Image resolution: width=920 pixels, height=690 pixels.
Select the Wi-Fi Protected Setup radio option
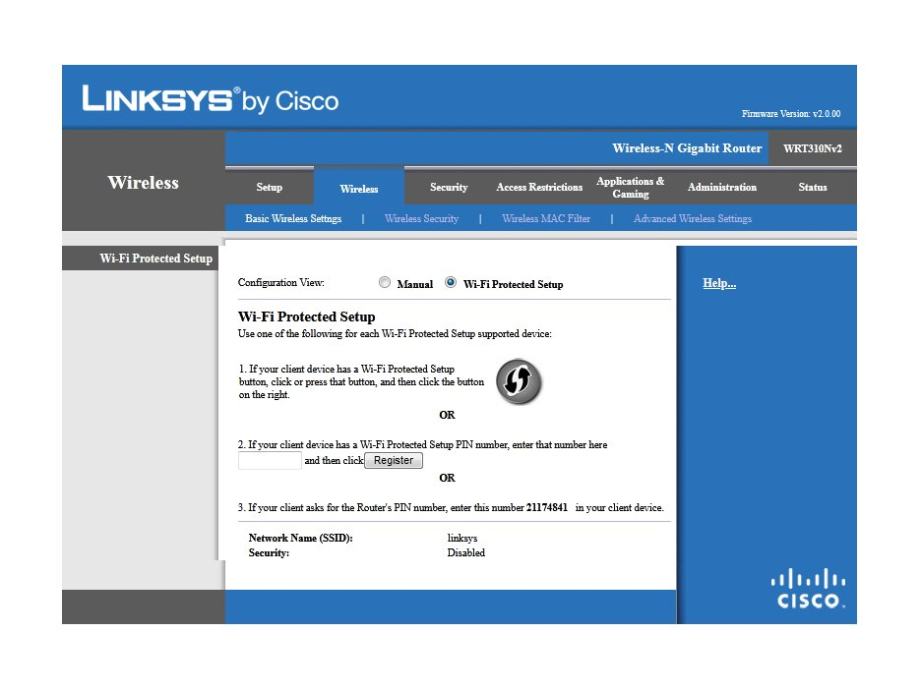[451, 283]
